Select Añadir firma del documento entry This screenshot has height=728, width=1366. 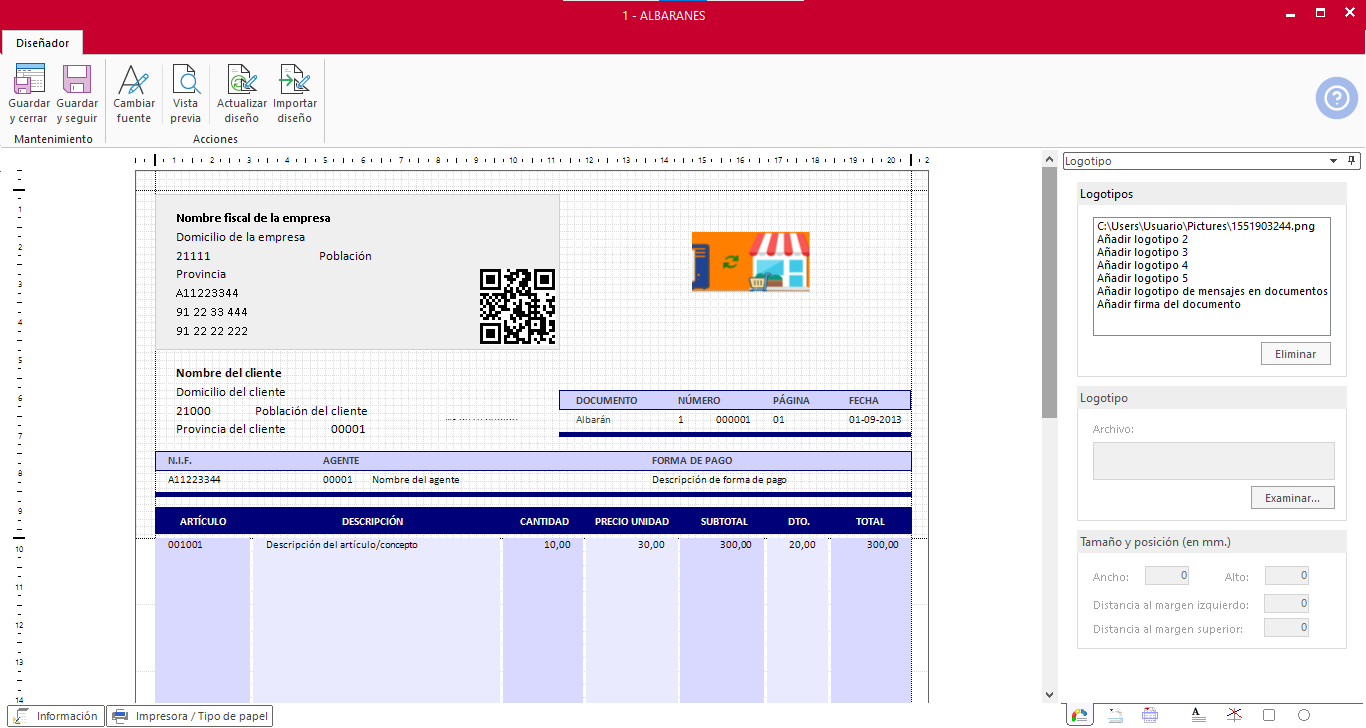pyautogui.click(x=1168, y=304)
